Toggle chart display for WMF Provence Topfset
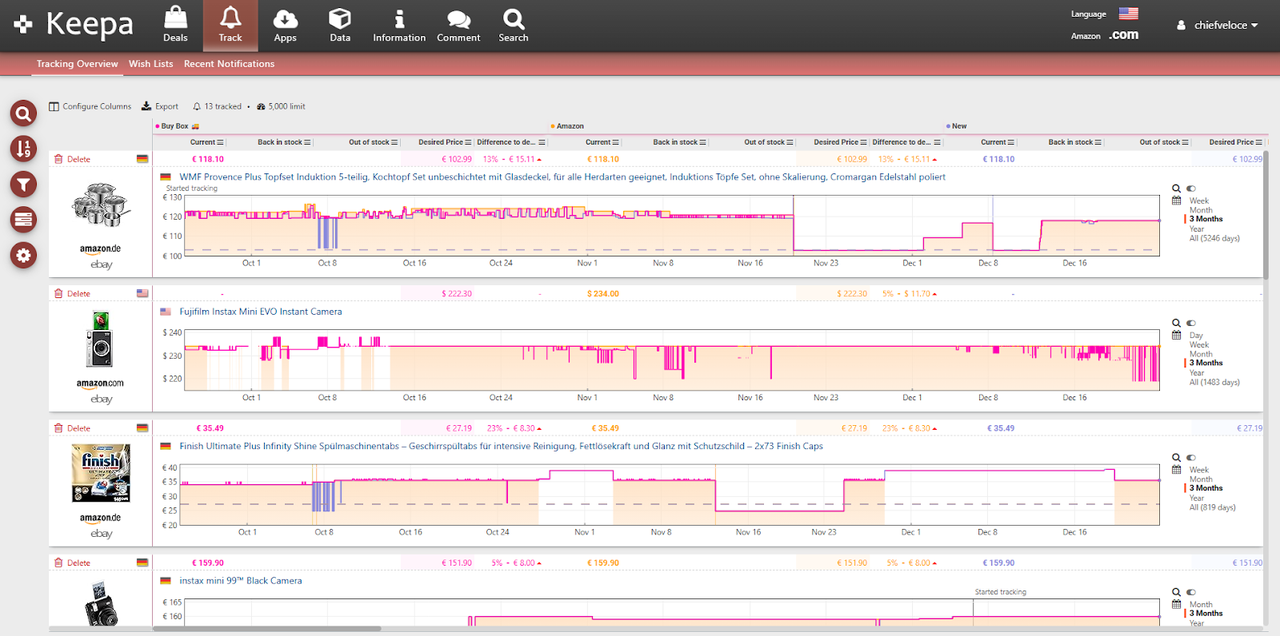Screen dimensions: 1280x636 point(1191,188)
